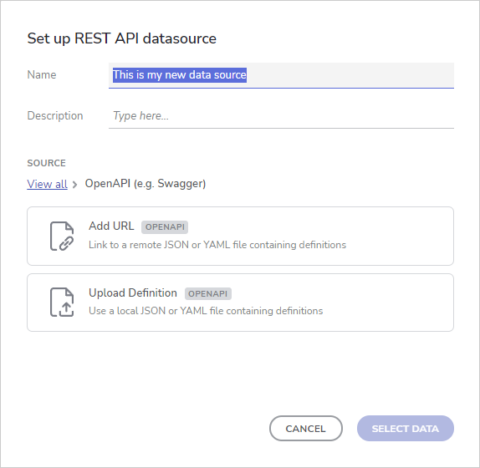Open the View all sources link
The image size is (480, 468).
tap(47, 184)
